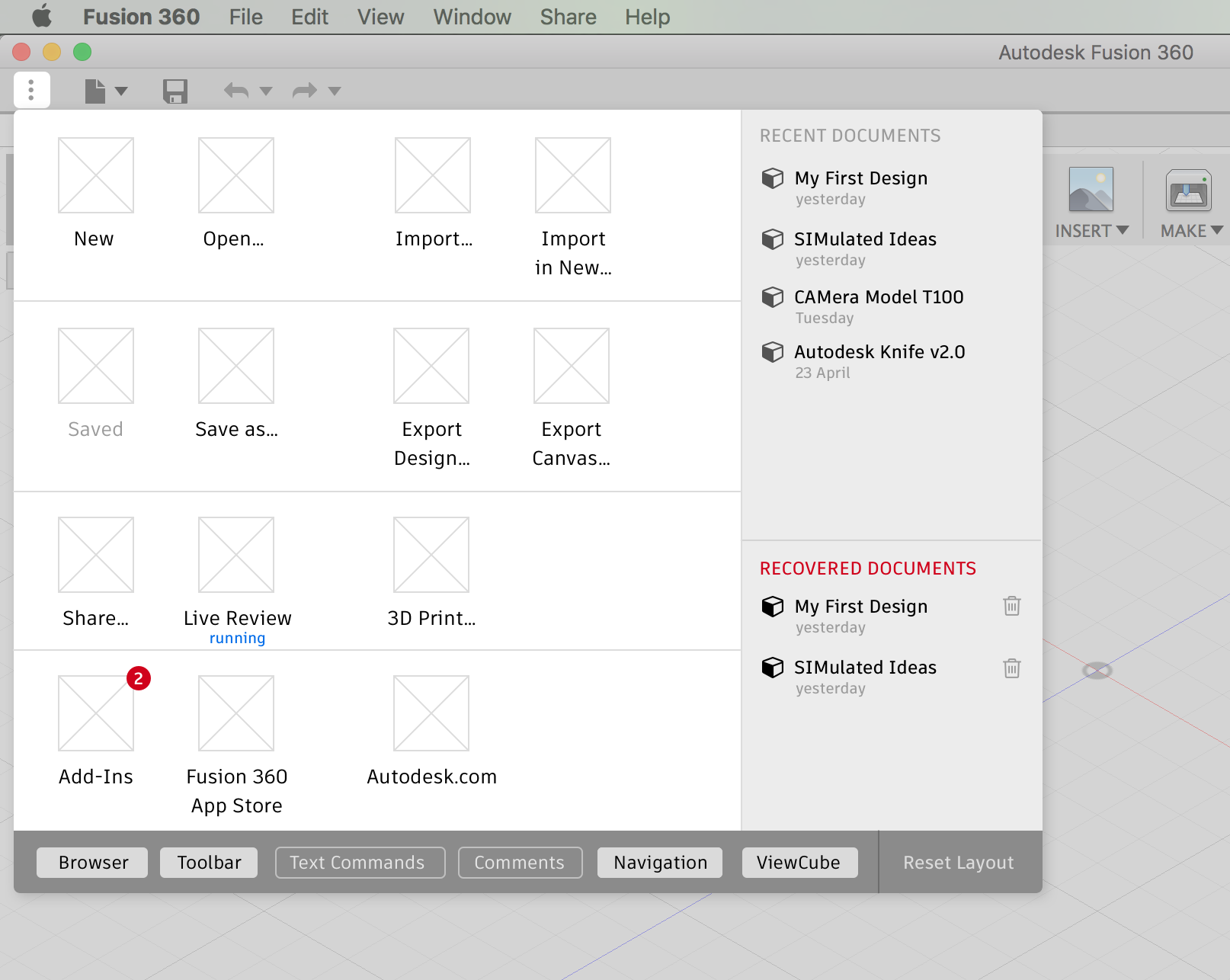Toggle the Toolbar visibility button

pyautogui.click(x=209, y=863)
